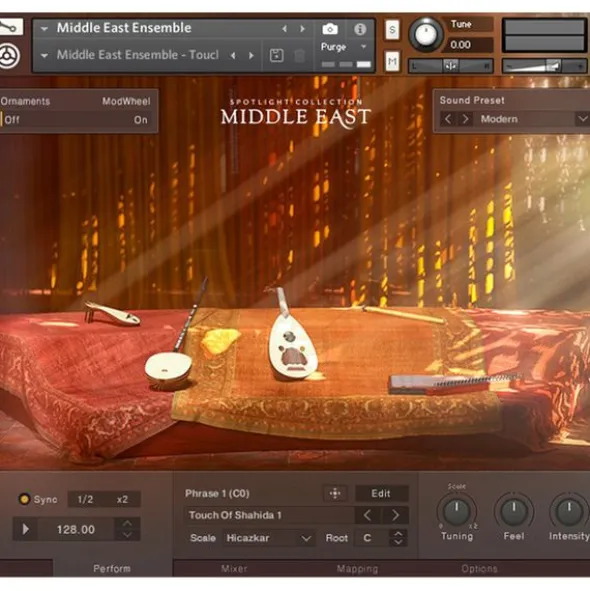
Task: Select next Sound Preset
Action: (465, 119)
